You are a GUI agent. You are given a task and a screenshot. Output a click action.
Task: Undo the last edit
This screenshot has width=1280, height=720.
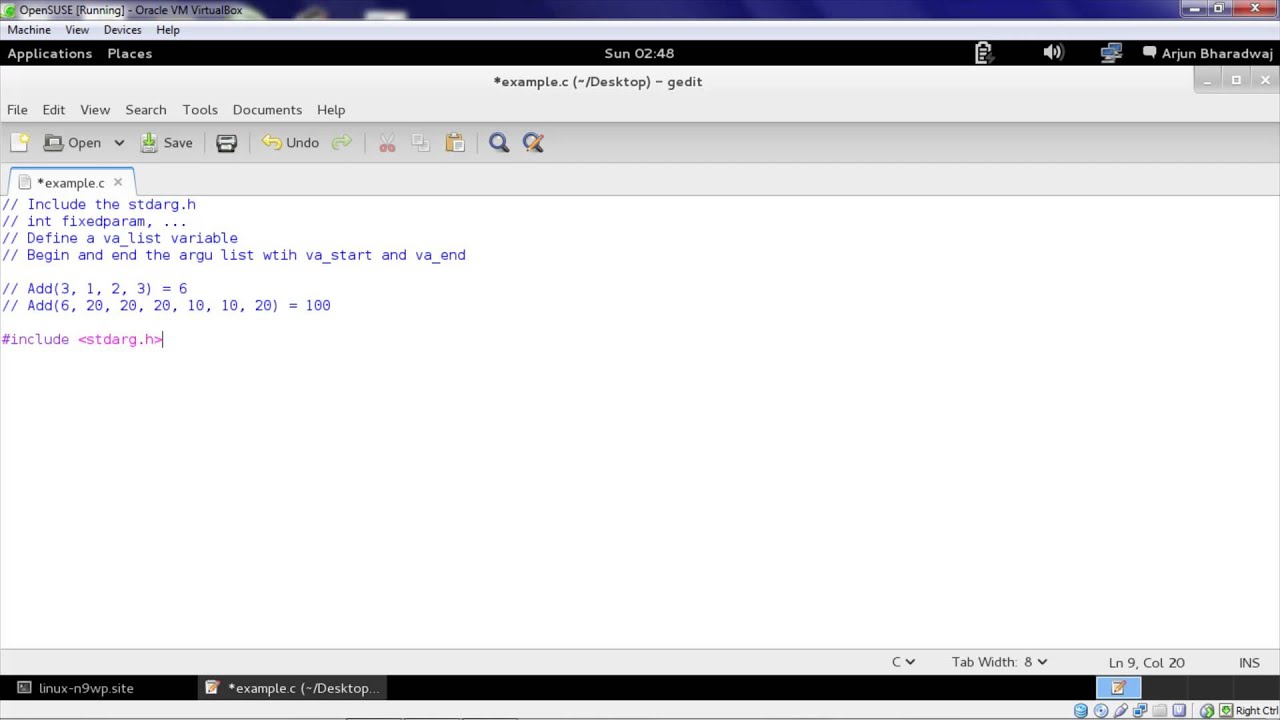point(290,143)
